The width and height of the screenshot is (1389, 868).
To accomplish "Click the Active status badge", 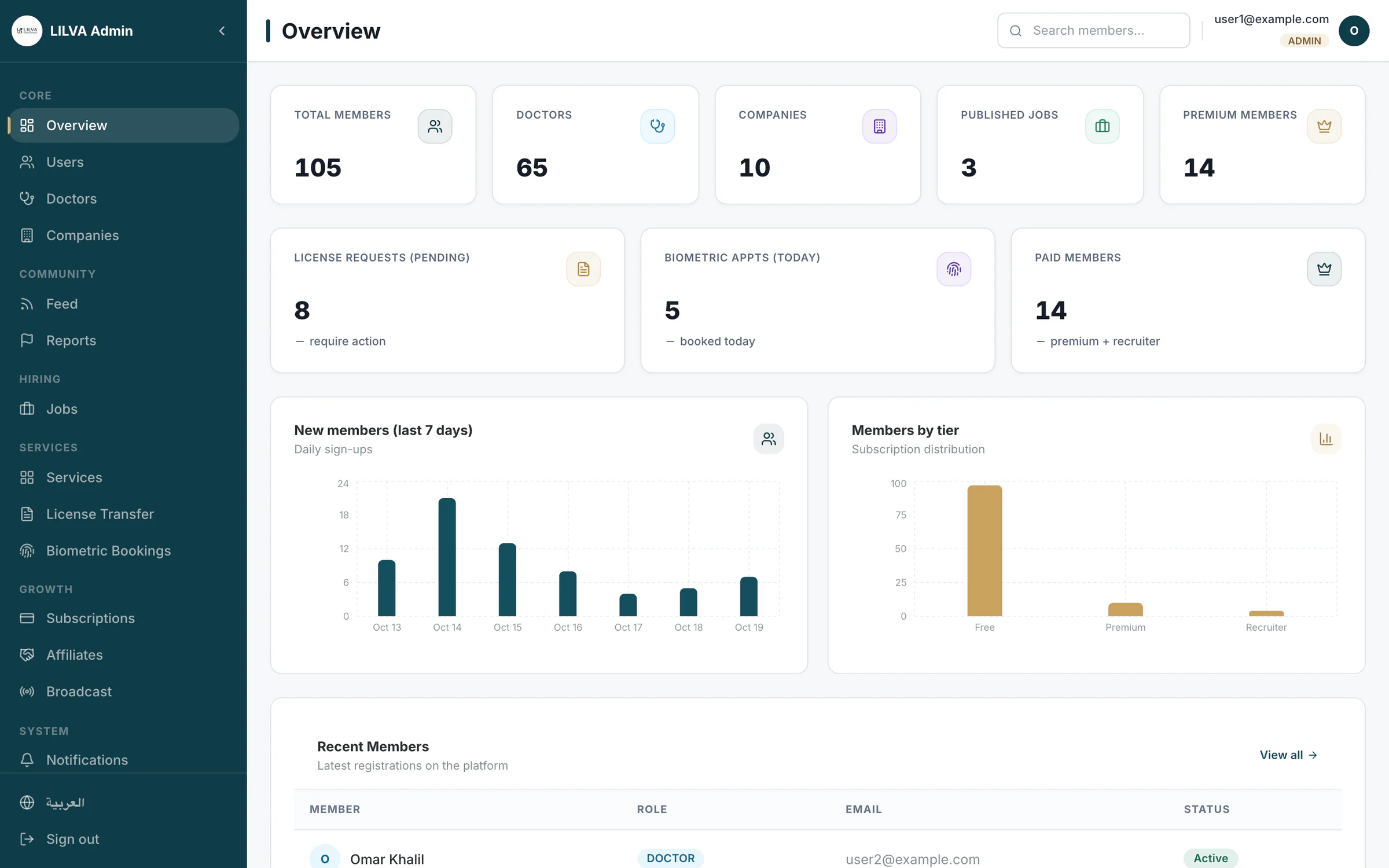I will click(1211, 858).
